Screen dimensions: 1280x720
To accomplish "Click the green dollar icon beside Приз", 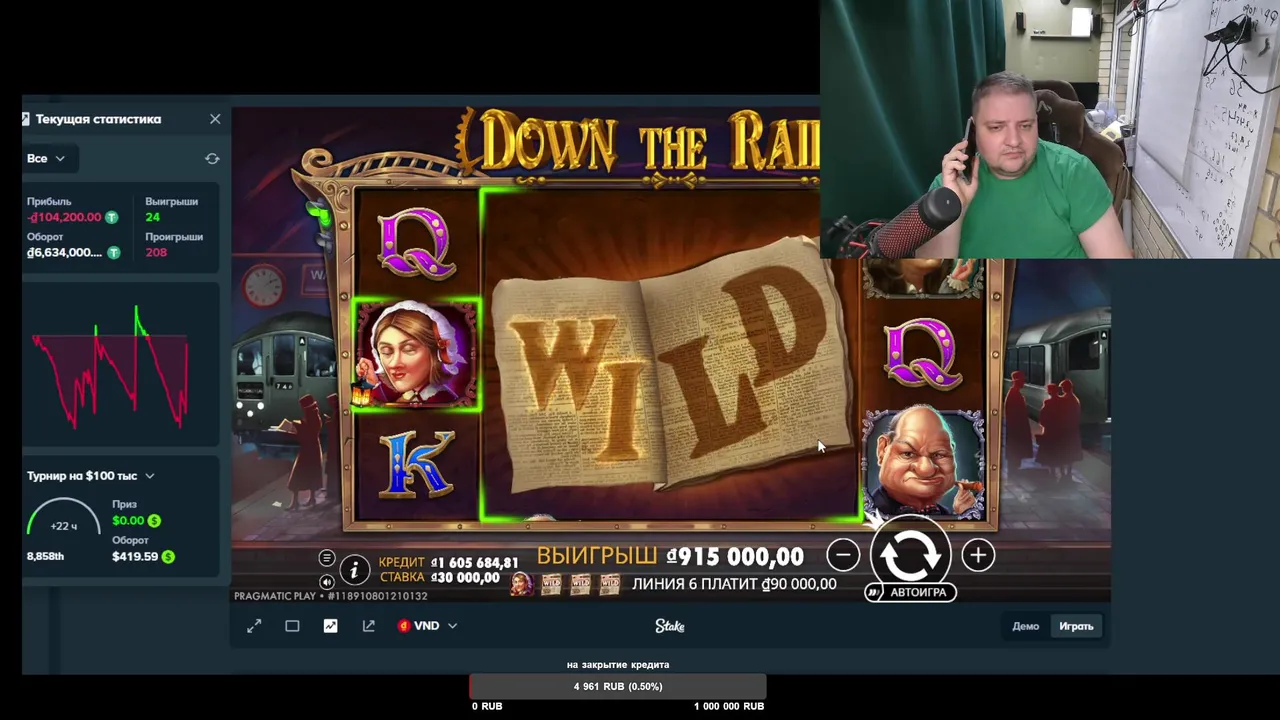I will point(154,520).
